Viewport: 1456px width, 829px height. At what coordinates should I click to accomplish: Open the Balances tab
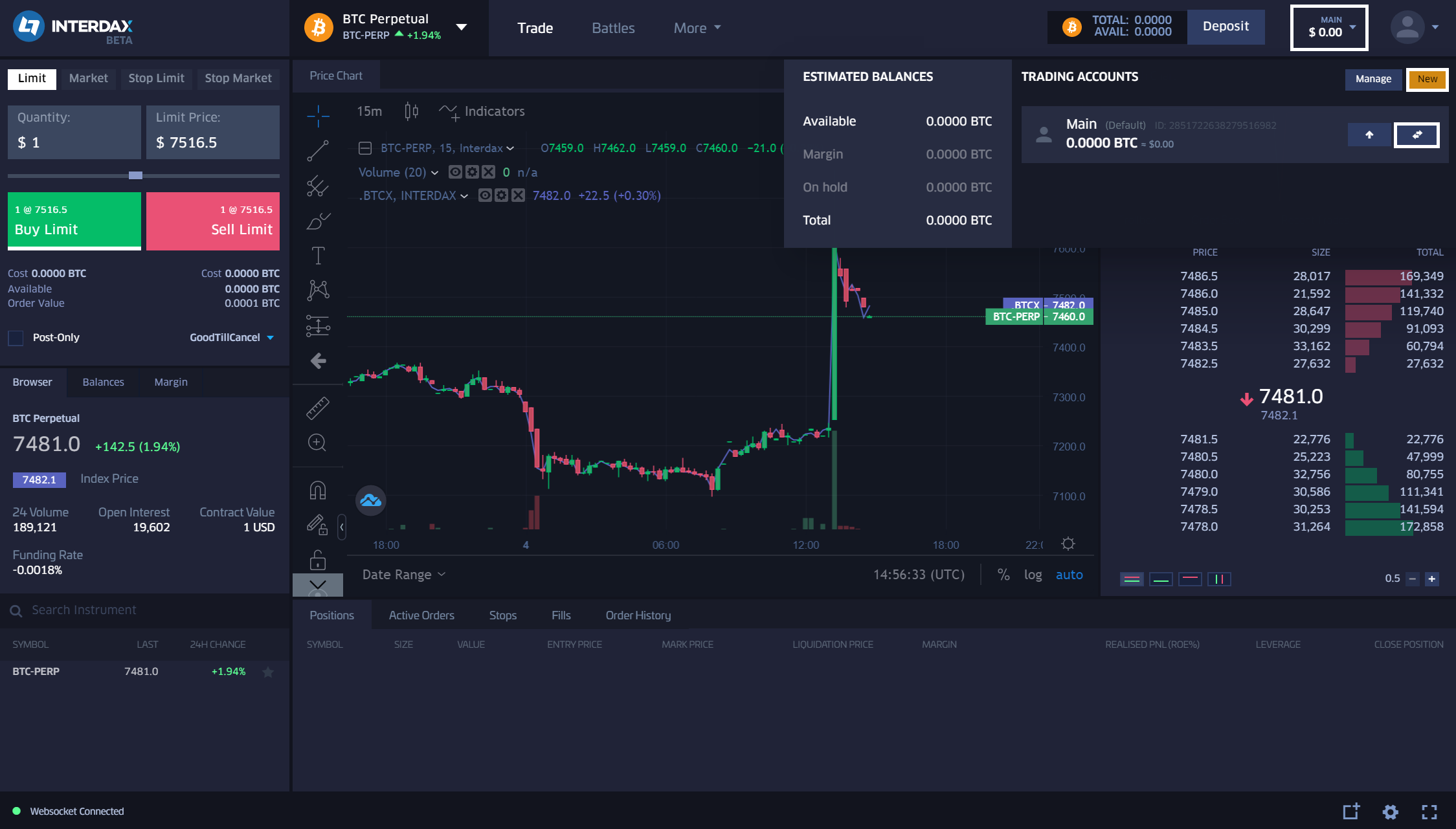[104, 382]
